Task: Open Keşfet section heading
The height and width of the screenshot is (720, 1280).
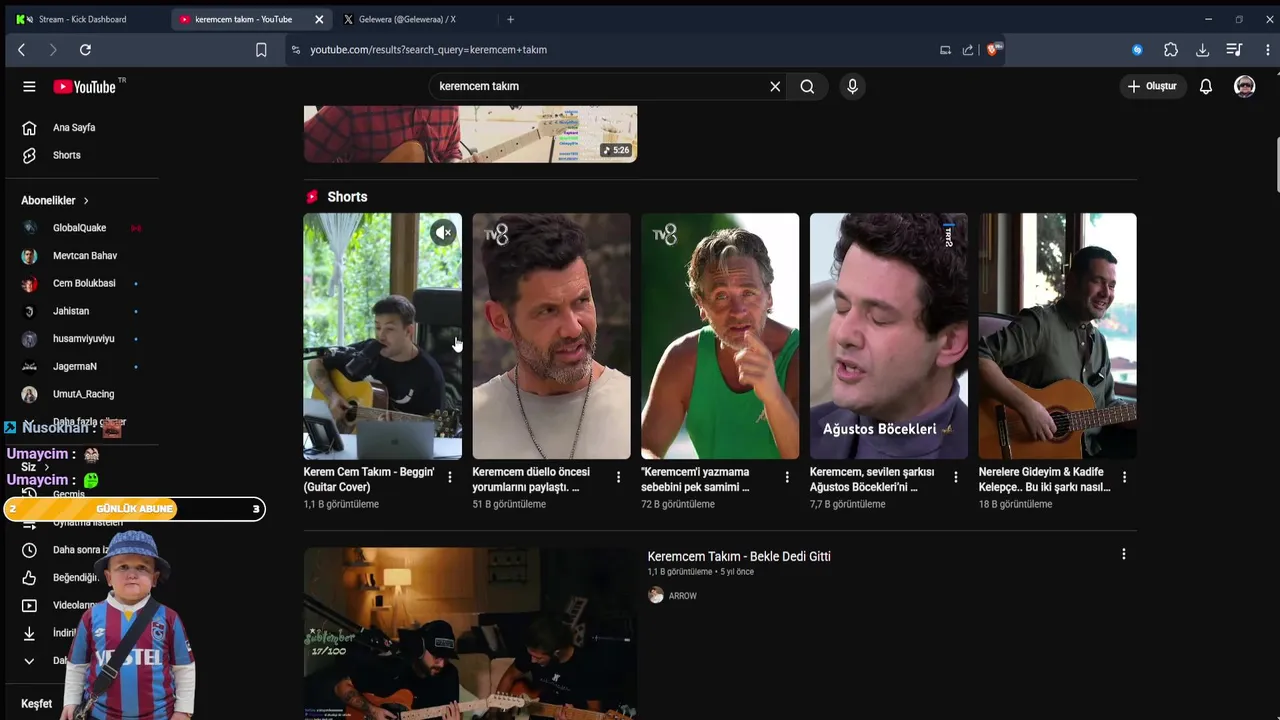Action: coord(37,704)
